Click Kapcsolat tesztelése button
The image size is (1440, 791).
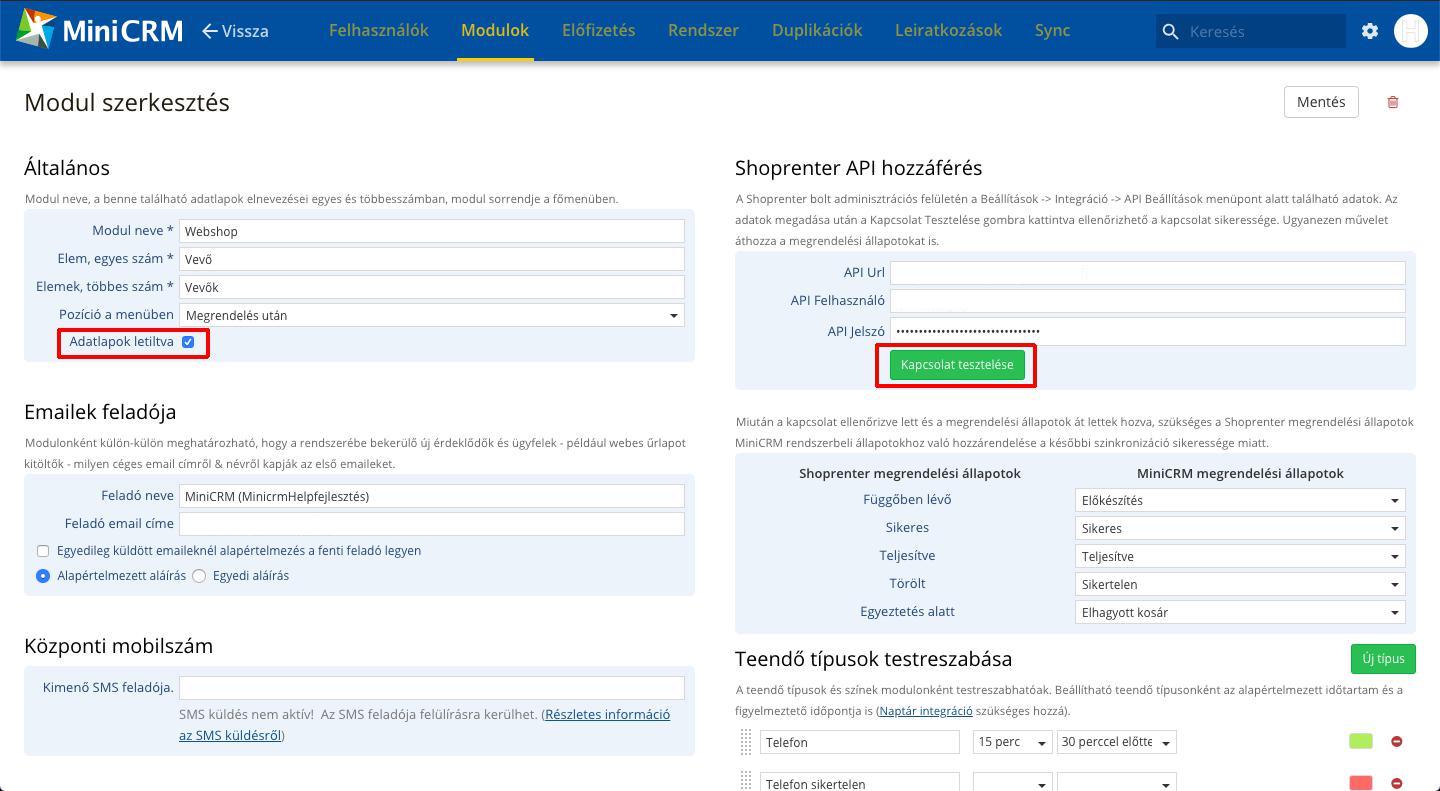957,365
